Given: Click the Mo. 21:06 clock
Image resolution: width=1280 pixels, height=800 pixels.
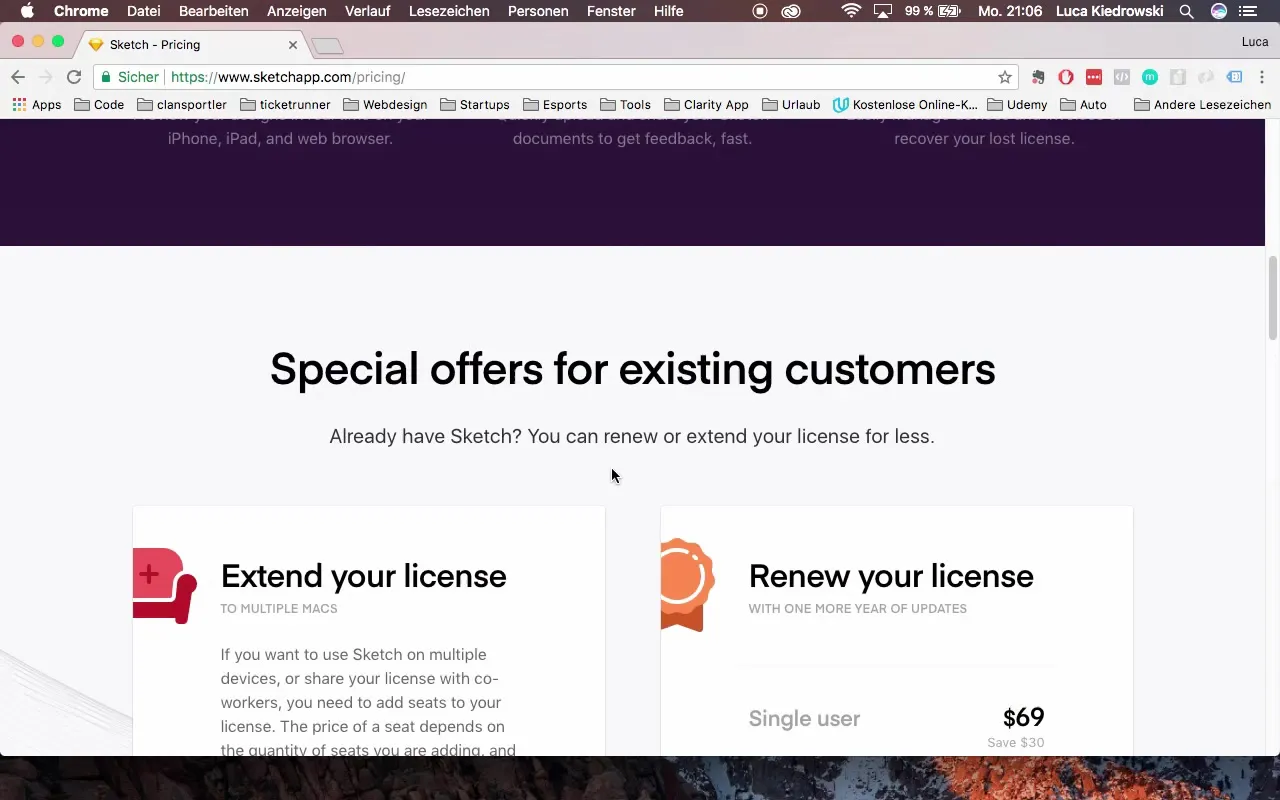Looking at the screenshot, I should [1010, 11].
